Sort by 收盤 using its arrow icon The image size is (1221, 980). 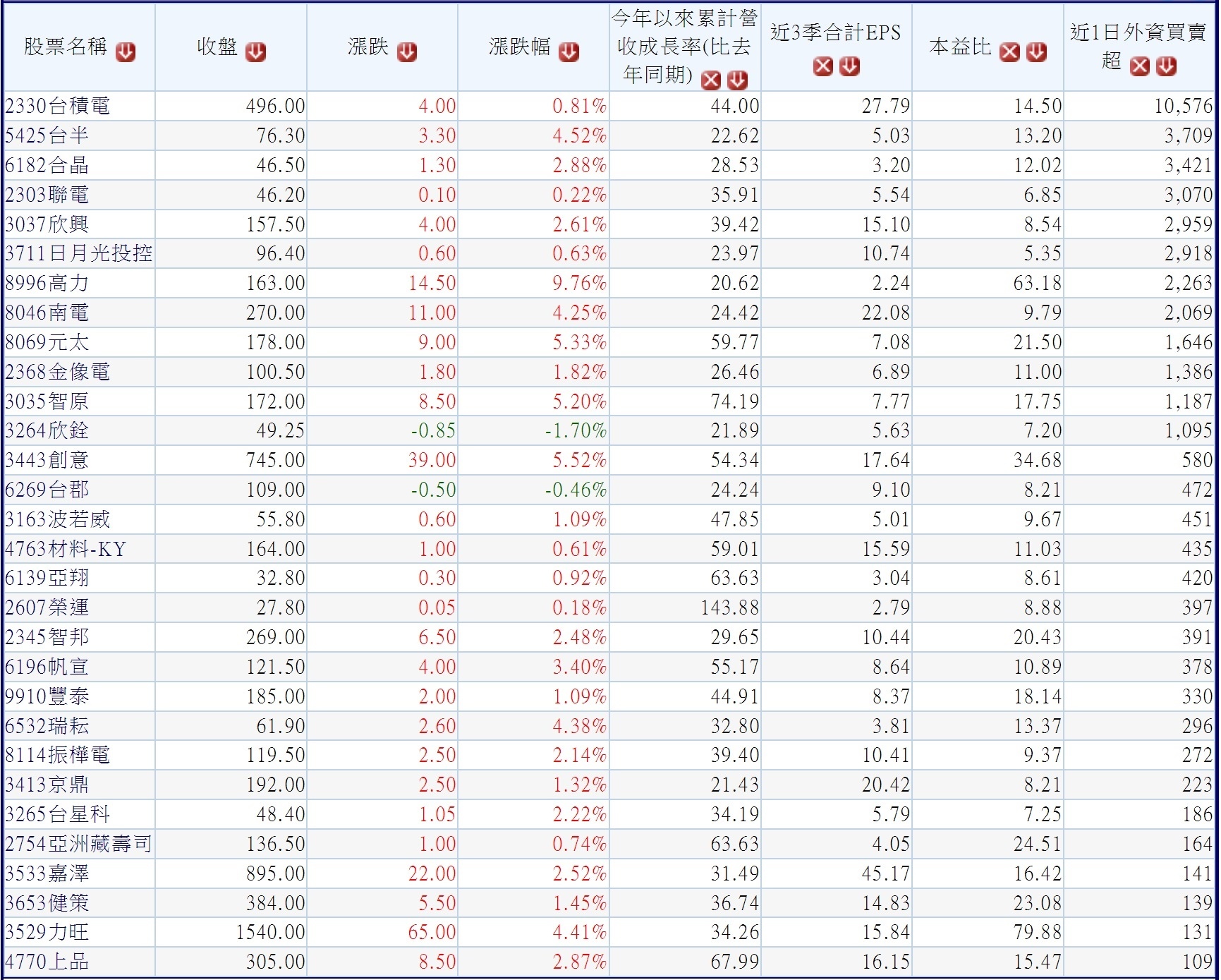pos(255,52)
